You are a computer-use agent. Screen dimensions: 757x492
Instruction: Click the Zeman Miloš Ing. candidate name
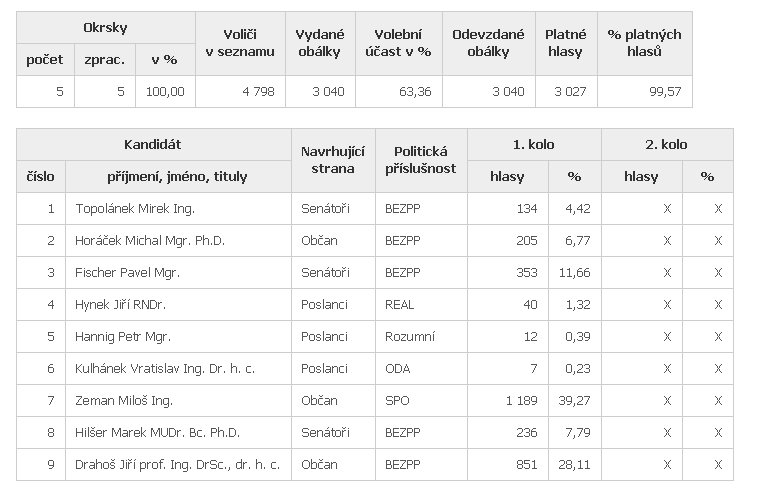(124, 401)
